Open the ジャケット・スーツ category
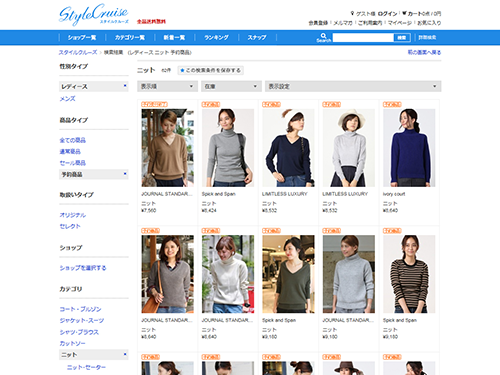 [82, 320]
